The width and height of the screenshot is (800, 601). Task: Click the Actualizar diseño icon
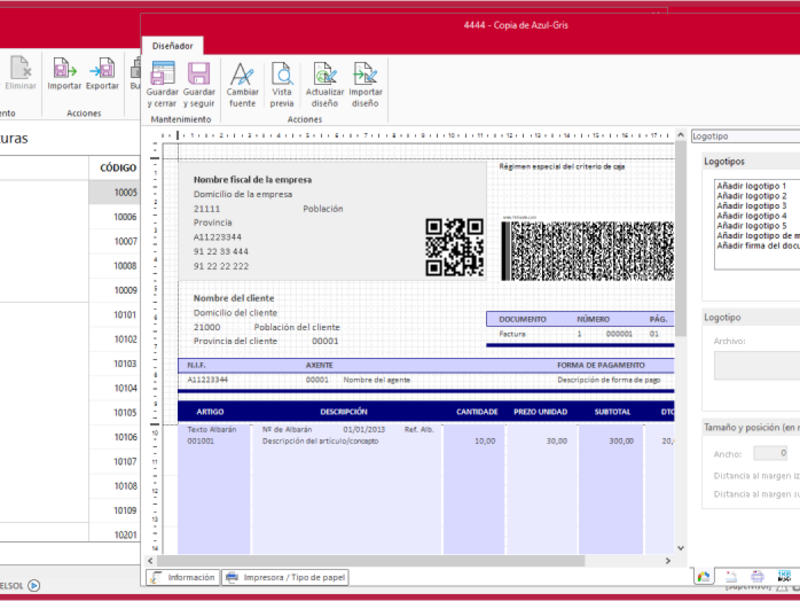tap(324, 75)
